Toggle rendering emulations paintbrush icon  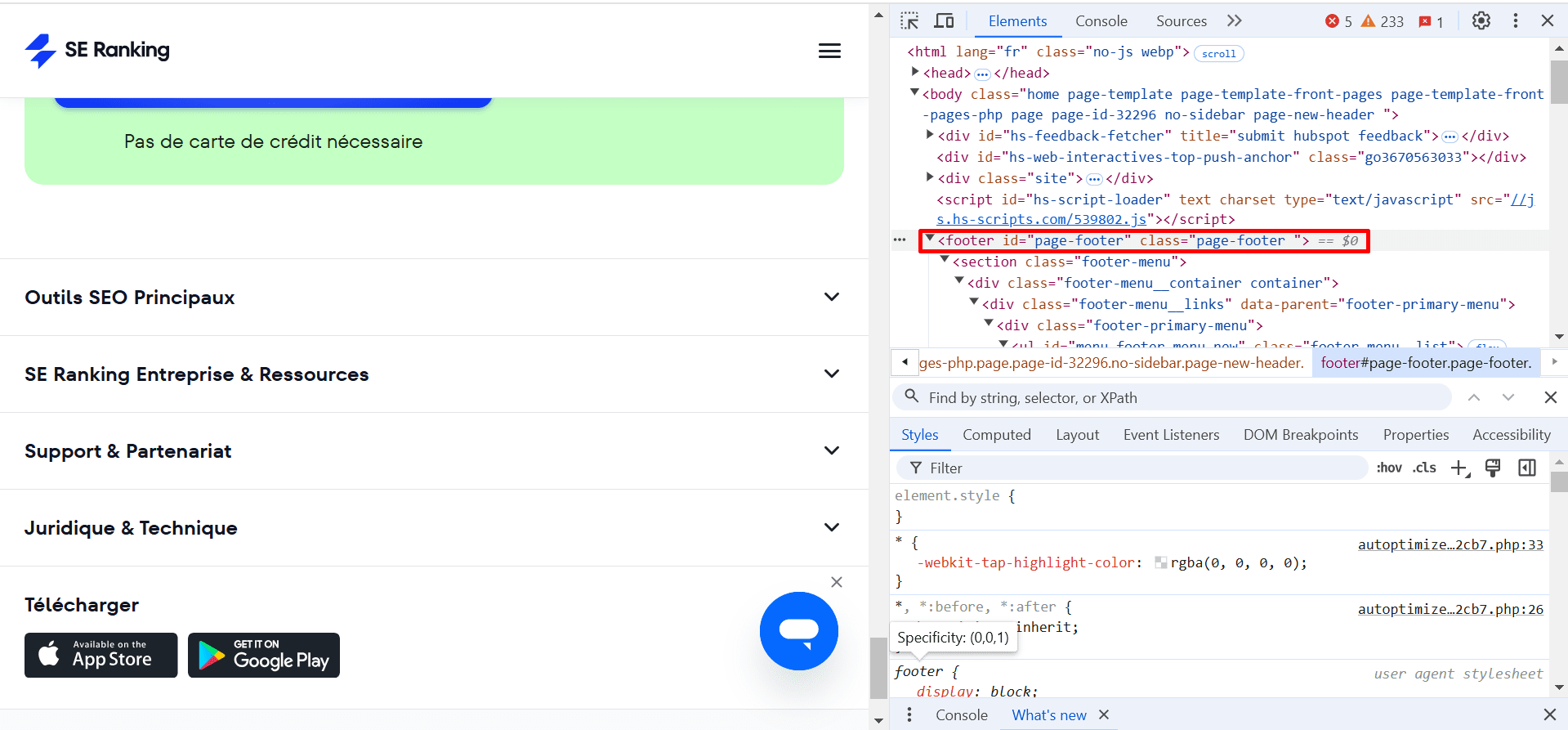click(1493, 468)
